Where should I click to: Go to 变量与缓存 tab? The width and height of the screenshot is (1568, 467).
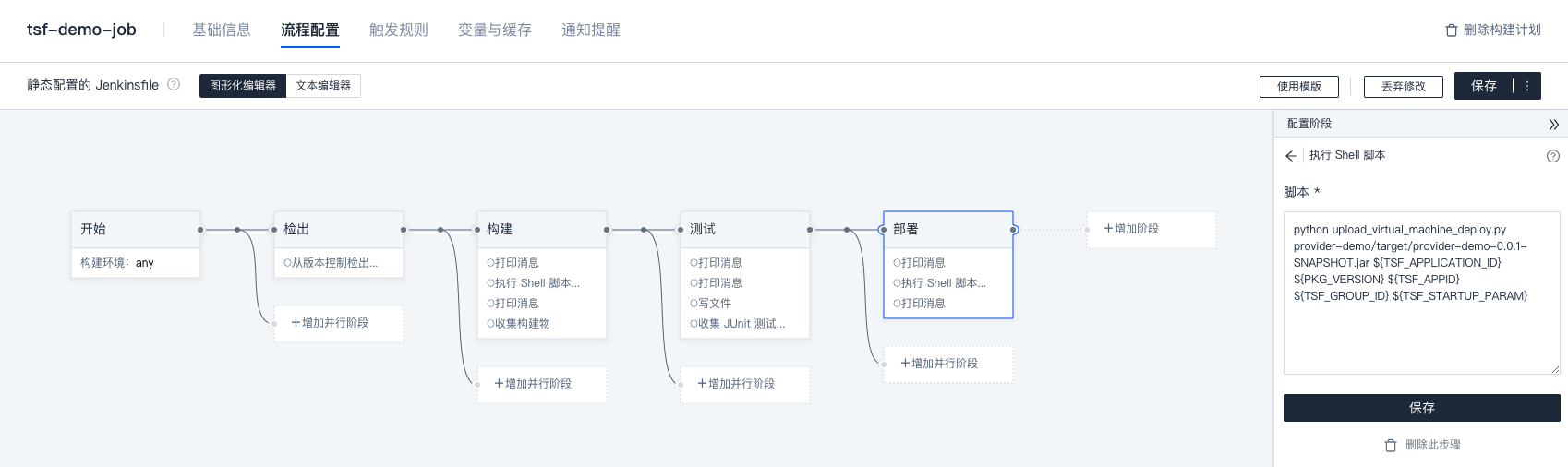pos(495,30)
